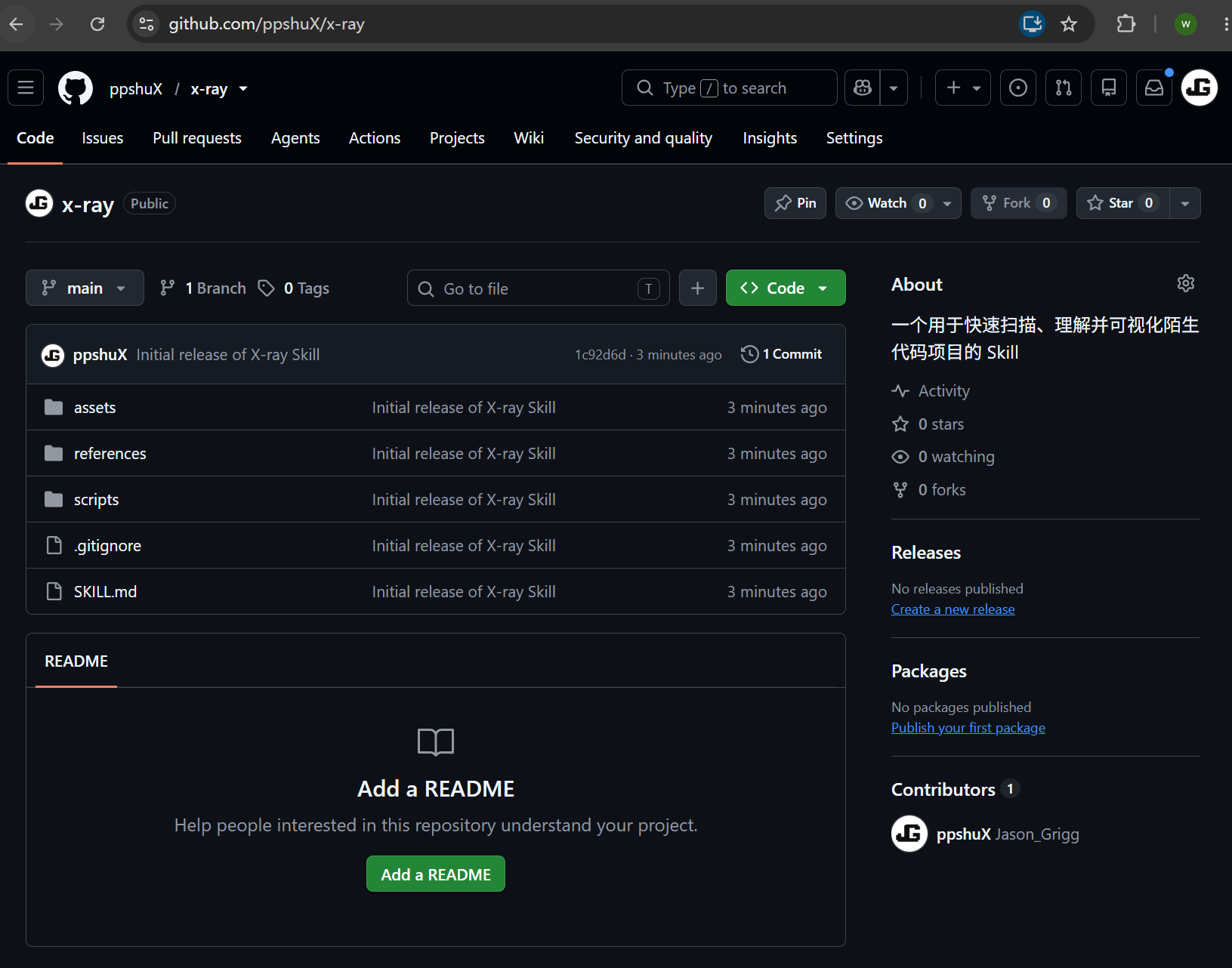Click the Add a README button
The height and width of the screenshot is (968, 1232).
pos(436,874)
